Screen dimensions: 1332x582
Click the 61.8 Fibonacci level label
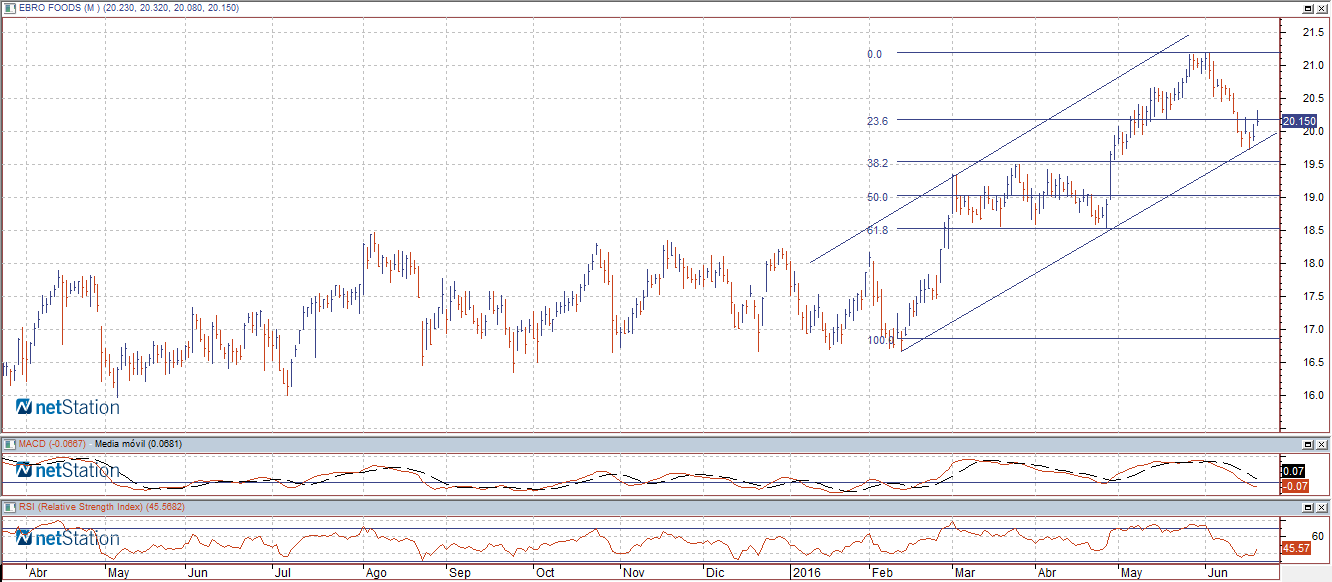pos(878,230)
